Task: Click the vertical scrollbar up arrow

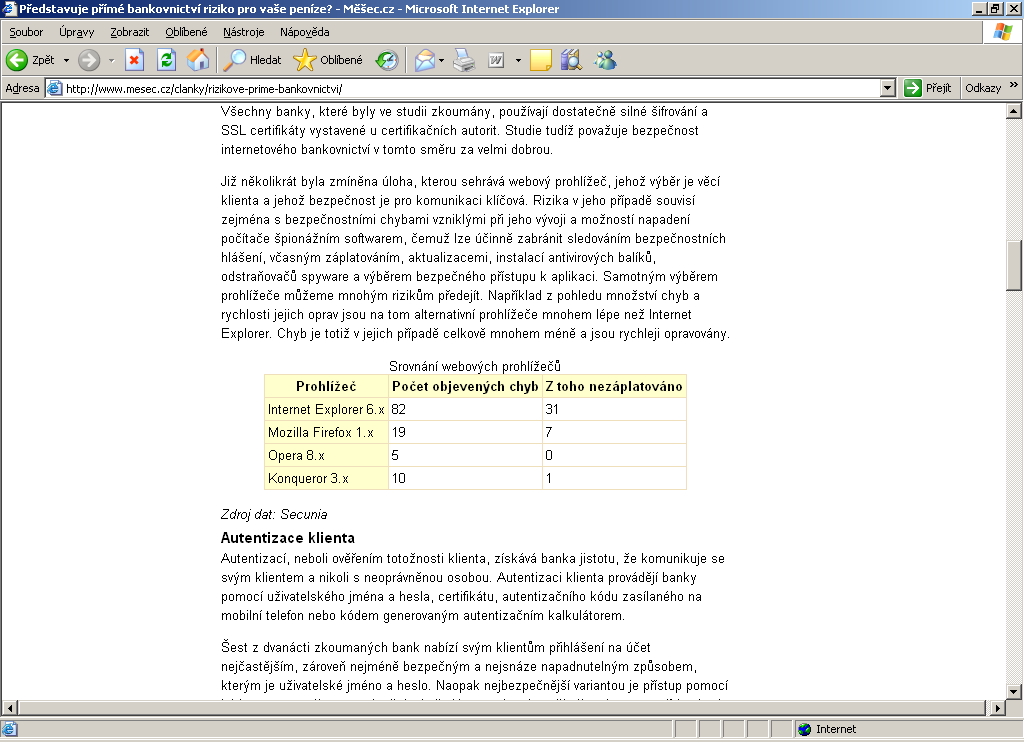Action: (x=1014, y=111)
